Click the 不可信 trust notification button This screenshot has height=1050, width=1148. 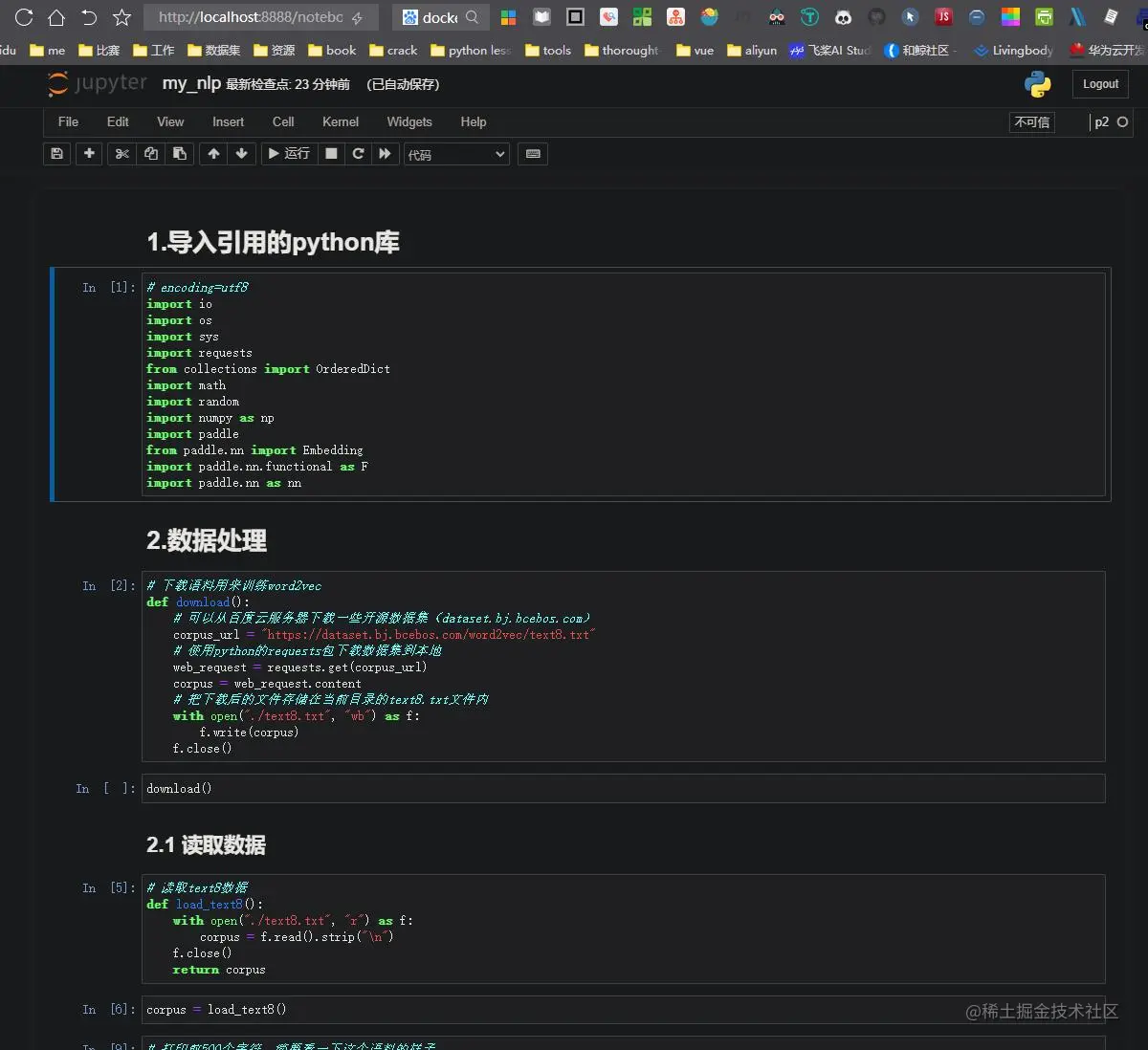[x=1032, y=122]
